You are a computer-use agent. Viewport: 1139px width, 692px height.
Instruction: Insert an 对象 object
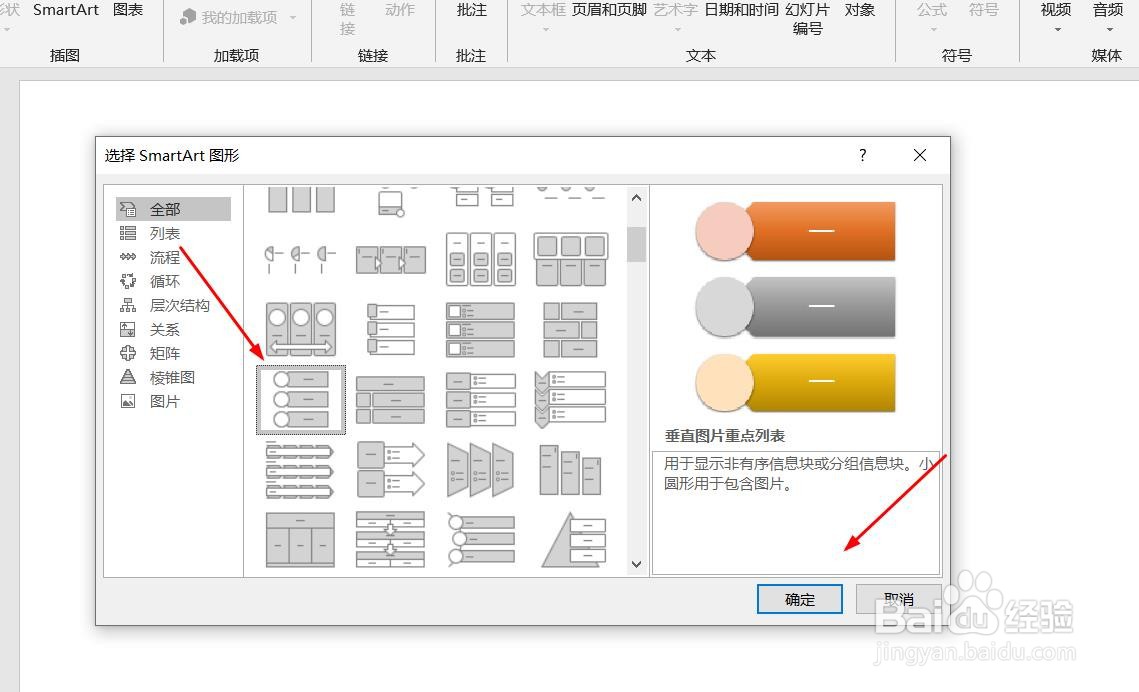[x=860, y=10]
